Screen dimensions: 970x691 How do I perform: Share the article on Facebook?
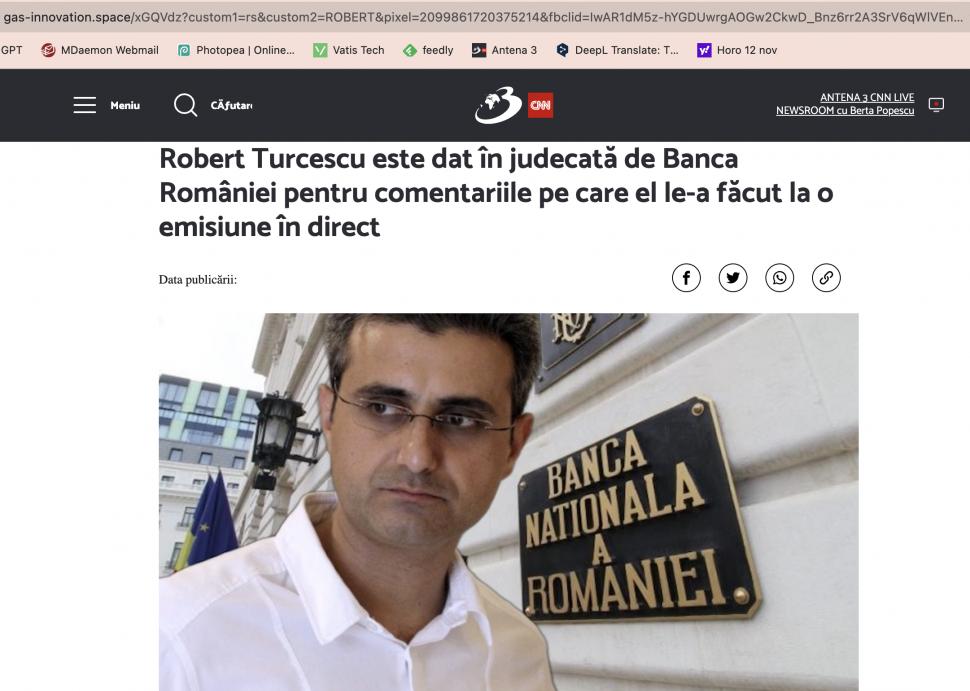click(687, 277)
